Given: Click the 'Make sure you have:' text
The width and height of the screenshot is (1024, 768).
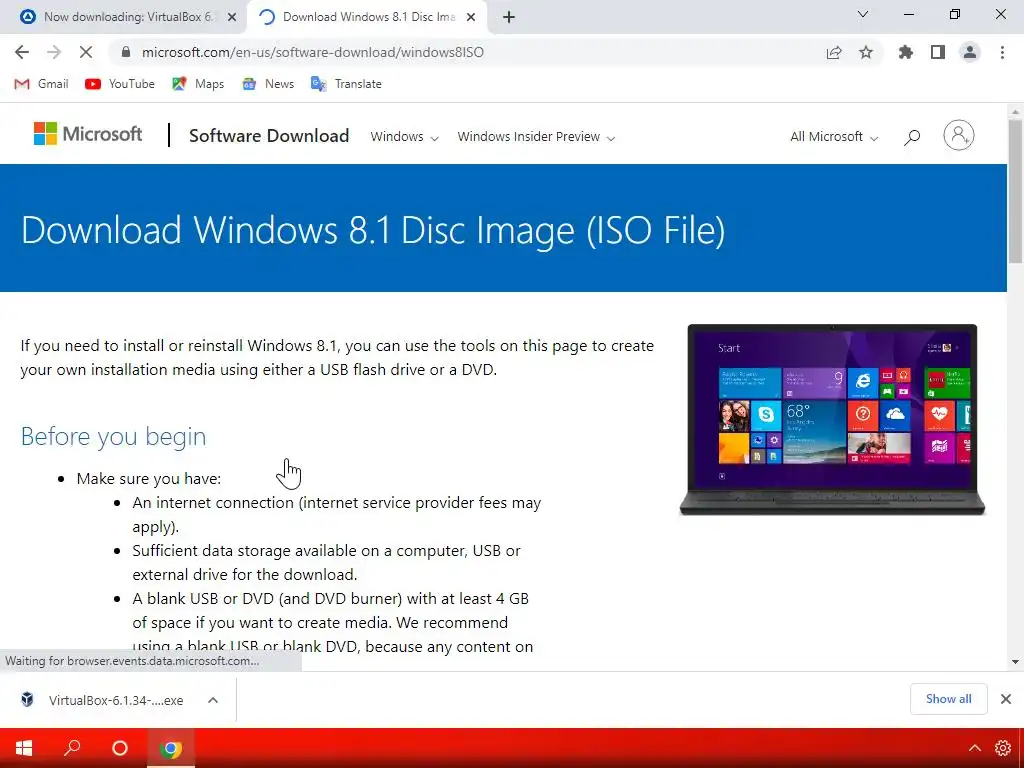Looking at the screenshot, I should coord(149,479).
